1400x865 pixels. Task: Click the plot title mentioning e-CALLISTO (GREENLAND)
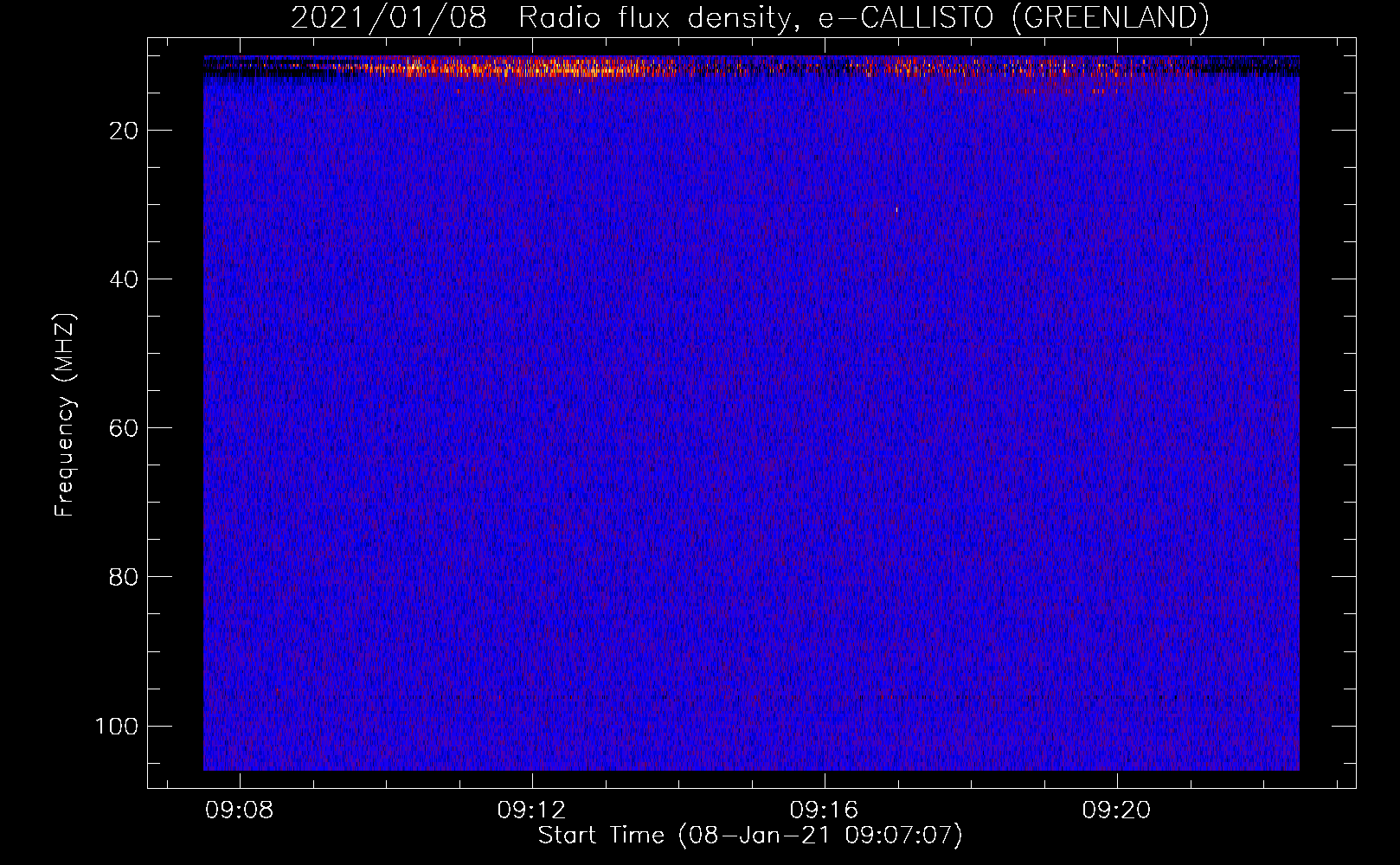click(749, 17)
